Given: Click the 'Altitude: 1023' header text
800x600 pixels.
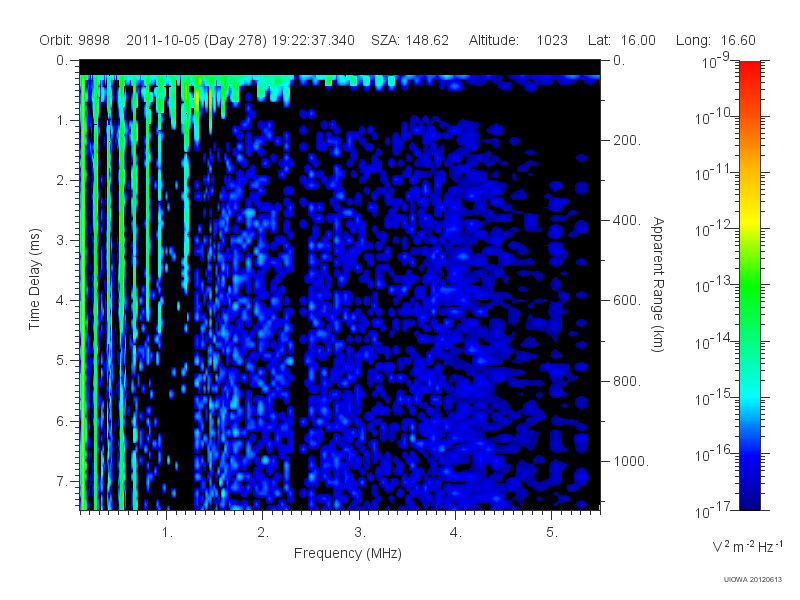Looking at the screenshot, I should tap(518, 40).
